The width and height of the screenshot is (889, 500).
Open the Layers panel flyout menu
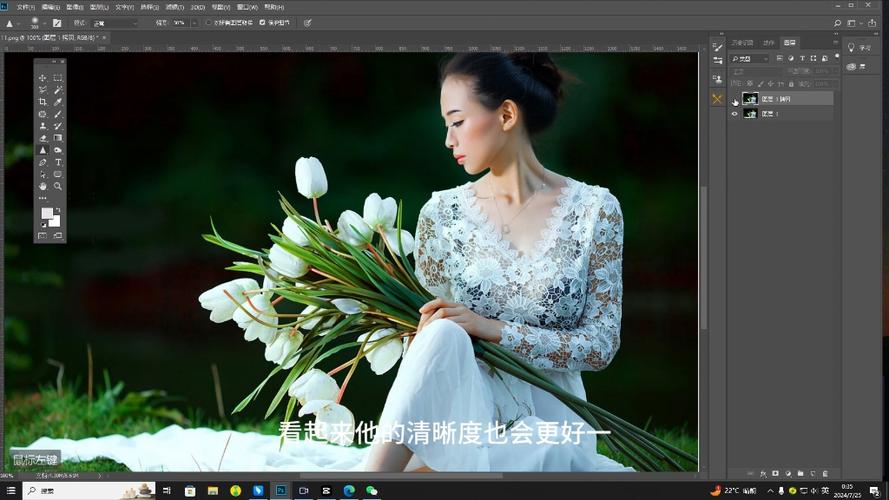tap(836, 43)
